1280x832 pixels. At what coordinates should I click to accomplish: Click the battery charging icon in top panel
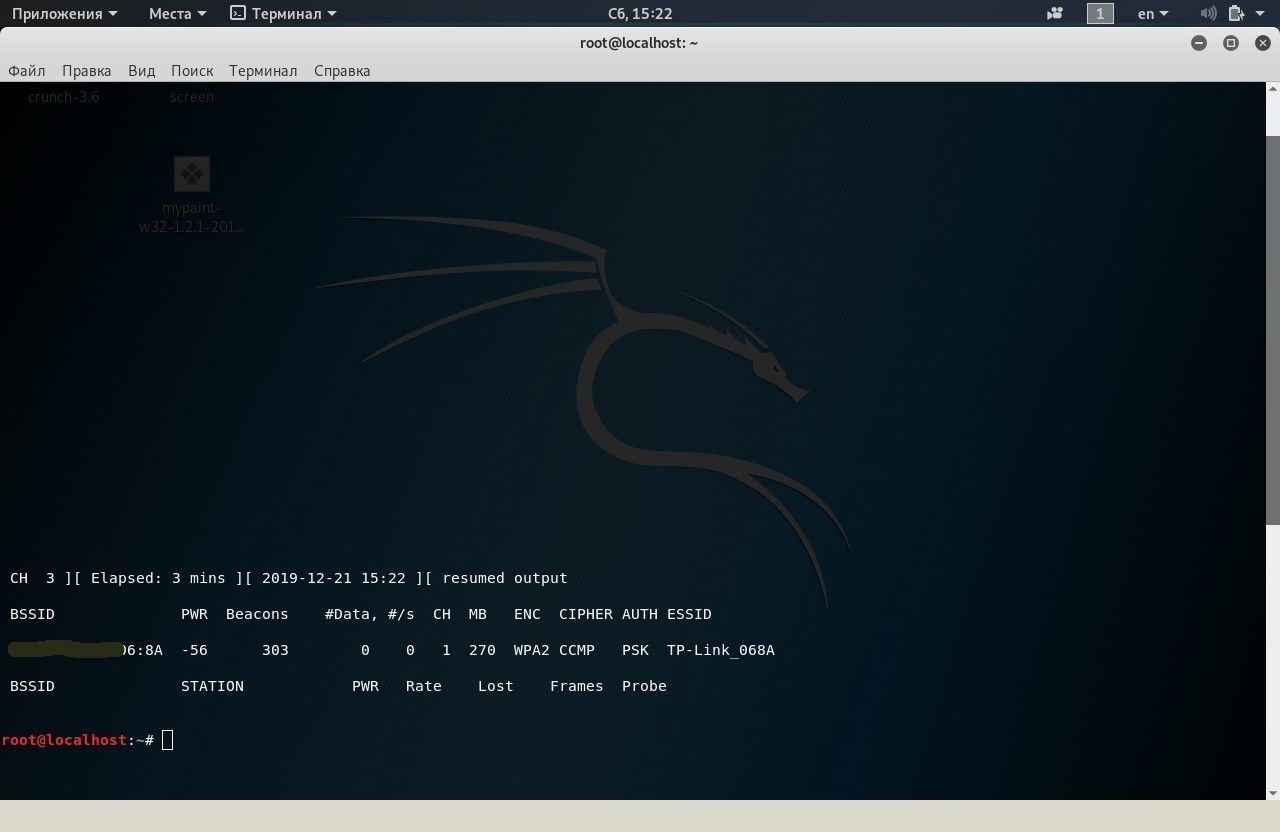[1236, 14]
